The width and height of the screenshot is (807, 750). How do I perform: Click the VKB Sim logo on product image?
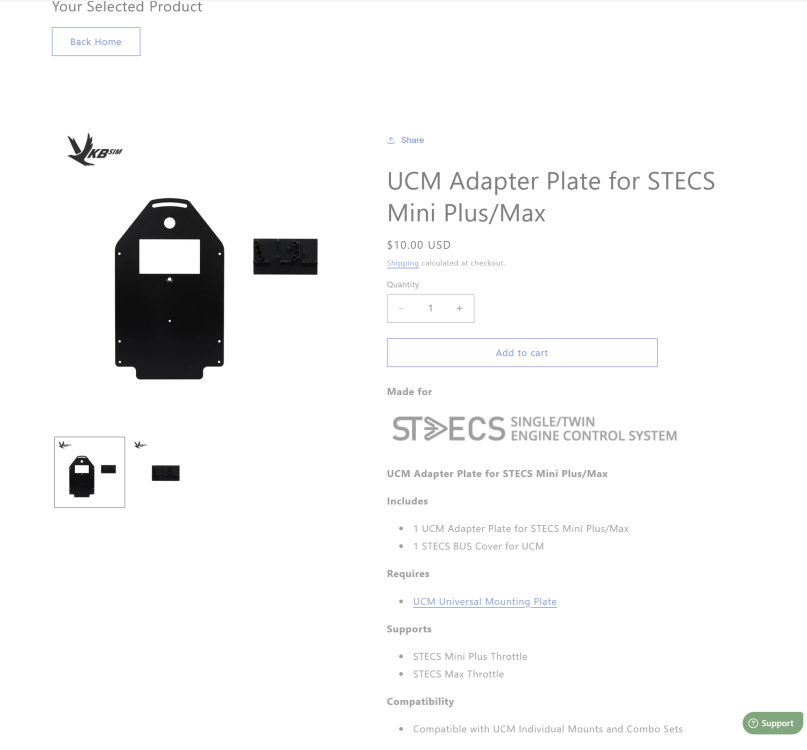[93, 148]
